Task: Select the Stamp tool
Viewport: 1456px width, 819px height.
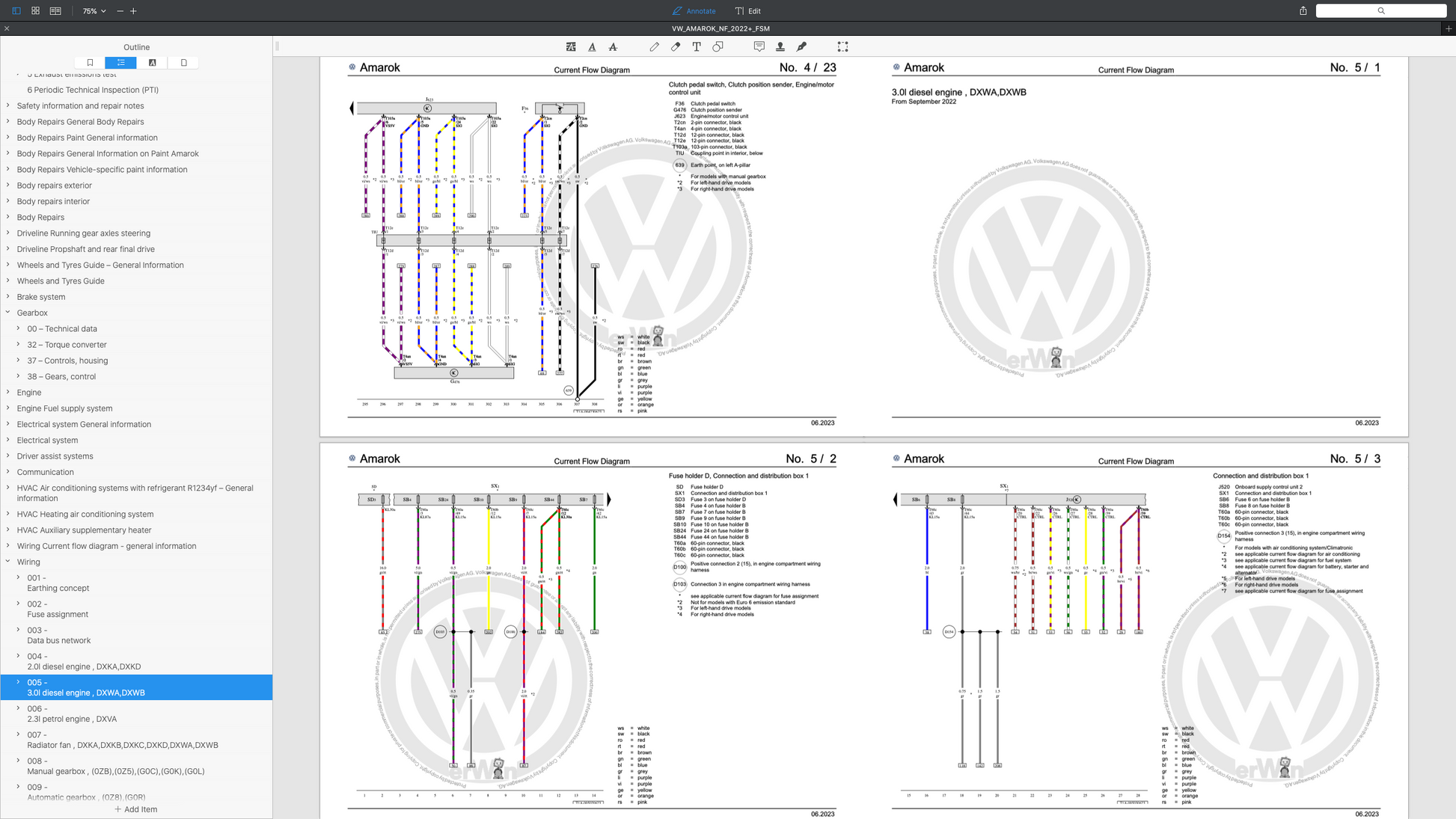Action: coord(780,47)
